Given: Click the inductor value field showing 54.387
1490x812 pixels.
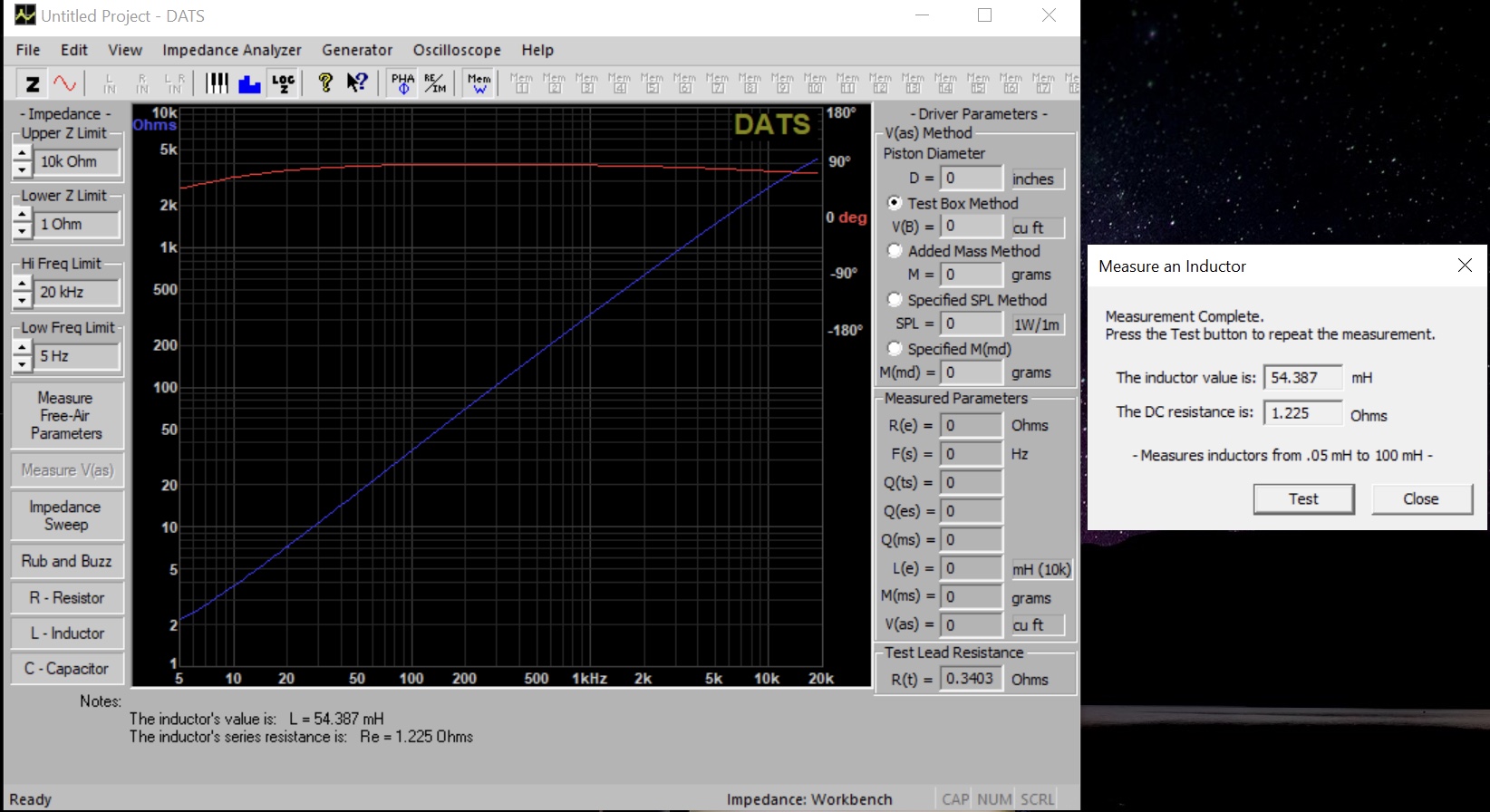Looking at the screenshot, I should (x=1302, y=377).
